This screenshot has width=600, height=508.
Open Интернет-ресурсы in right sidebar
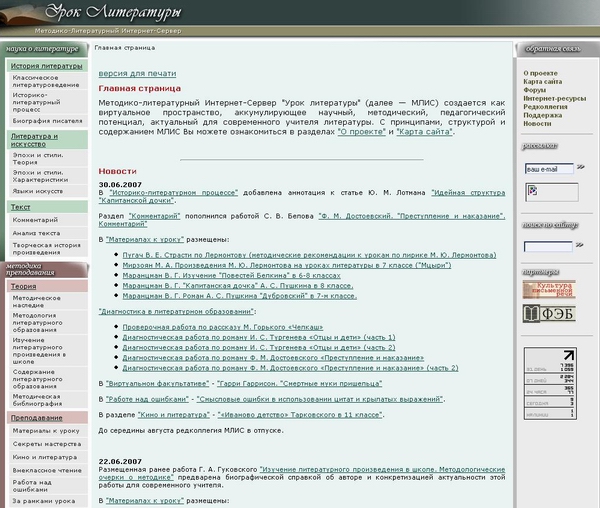(x=554, y=98)
